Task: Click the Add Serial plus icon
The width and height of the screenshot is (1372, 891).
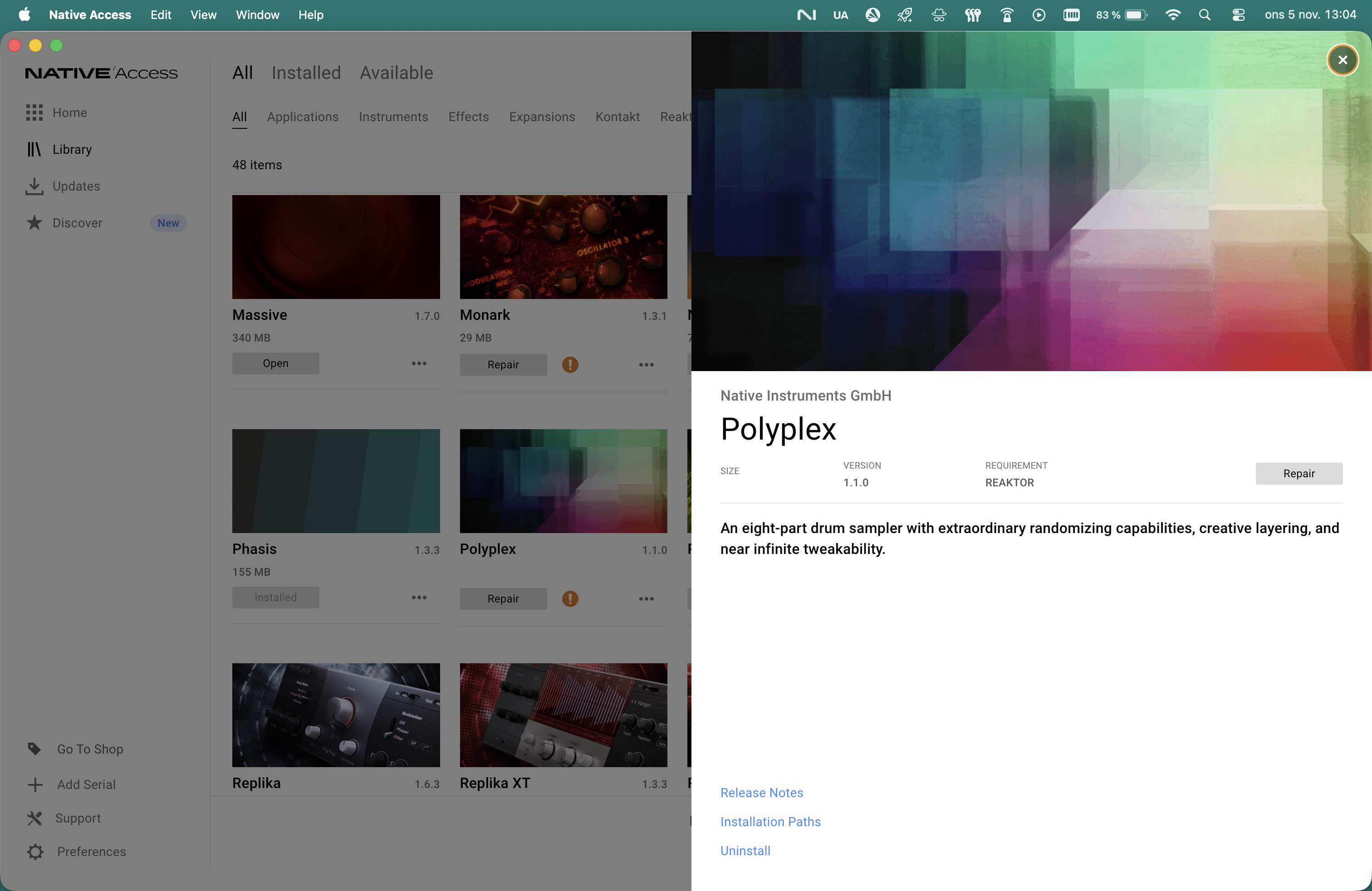Action: pyautogui.click(x=34, y=784)
